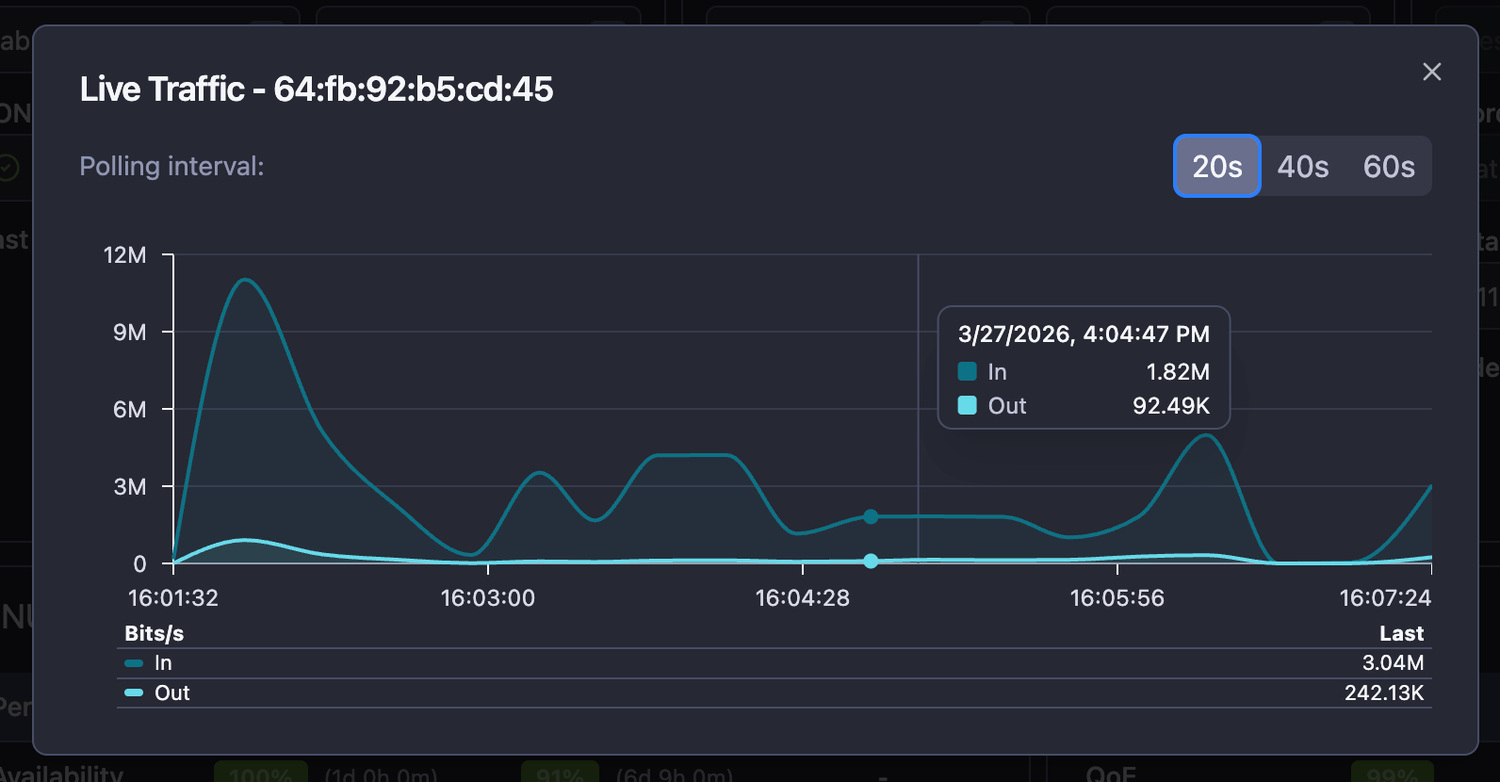This screenshot has height=782, width=1500.
Task: Toggle the In series legend row
Action: [x=774, y=663]
